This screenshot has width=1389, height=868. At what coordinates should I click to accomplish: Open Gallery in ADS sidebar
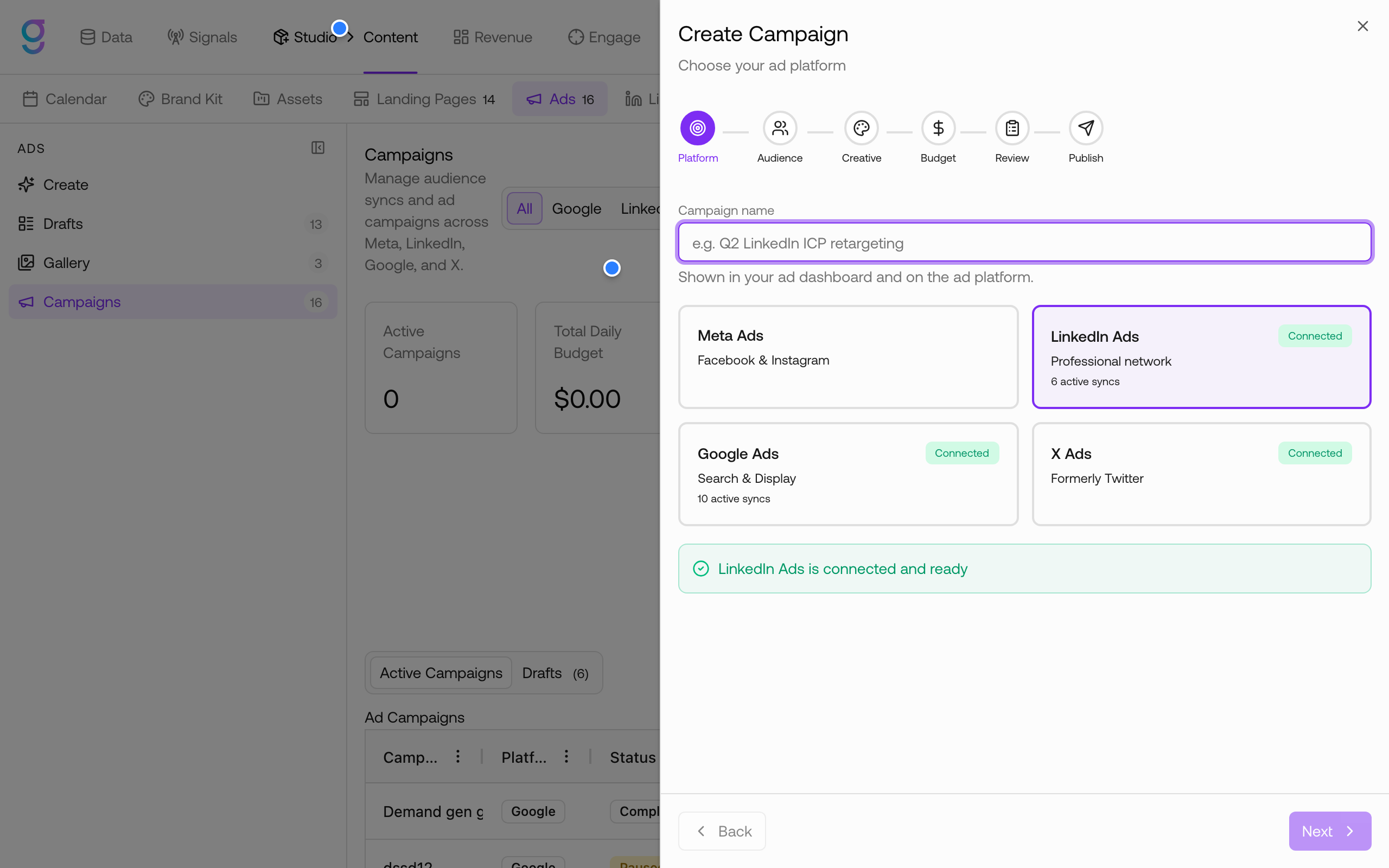(173, 263)
